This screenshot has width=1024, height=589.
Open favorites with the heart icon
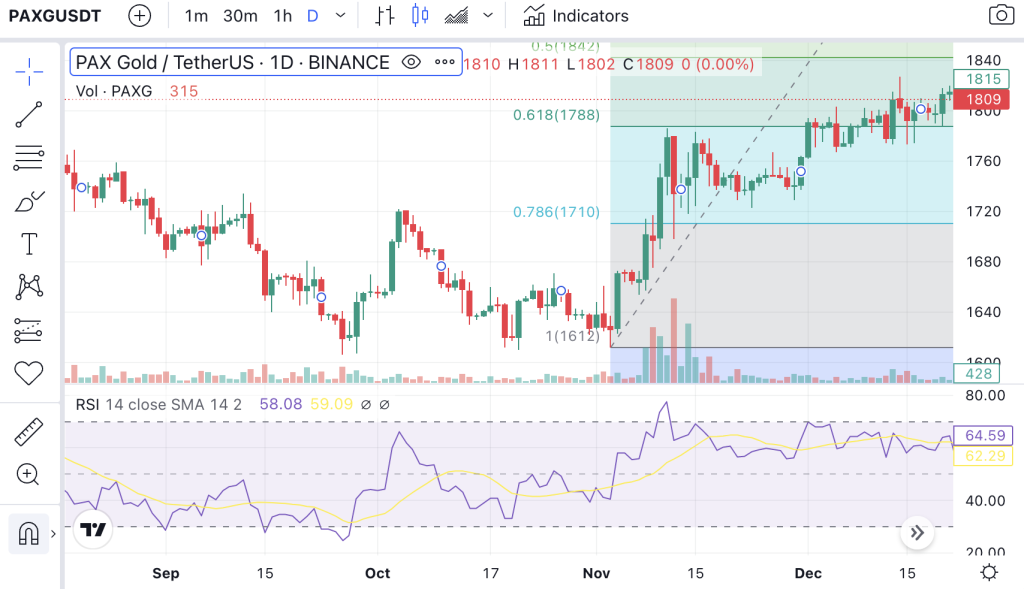29,374
